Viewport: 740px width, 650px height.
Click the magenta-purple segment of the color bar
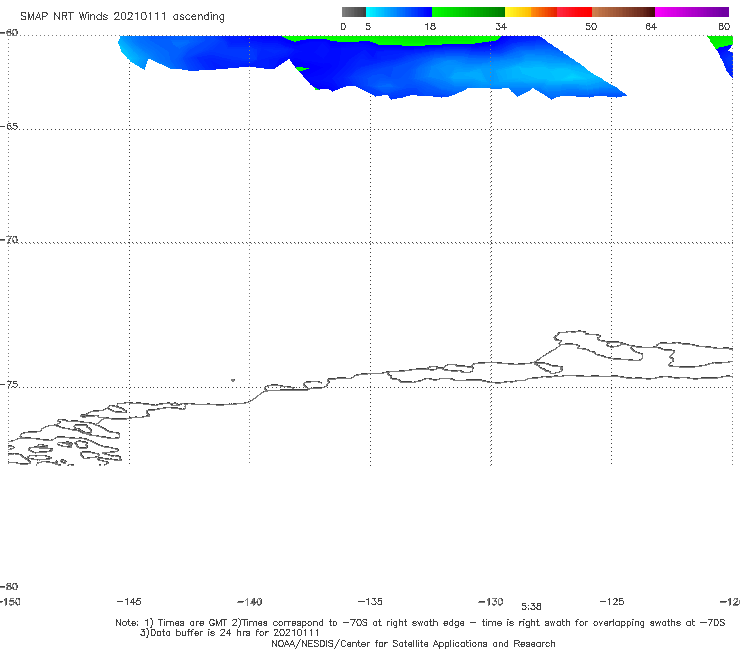(x=691, y=12)
